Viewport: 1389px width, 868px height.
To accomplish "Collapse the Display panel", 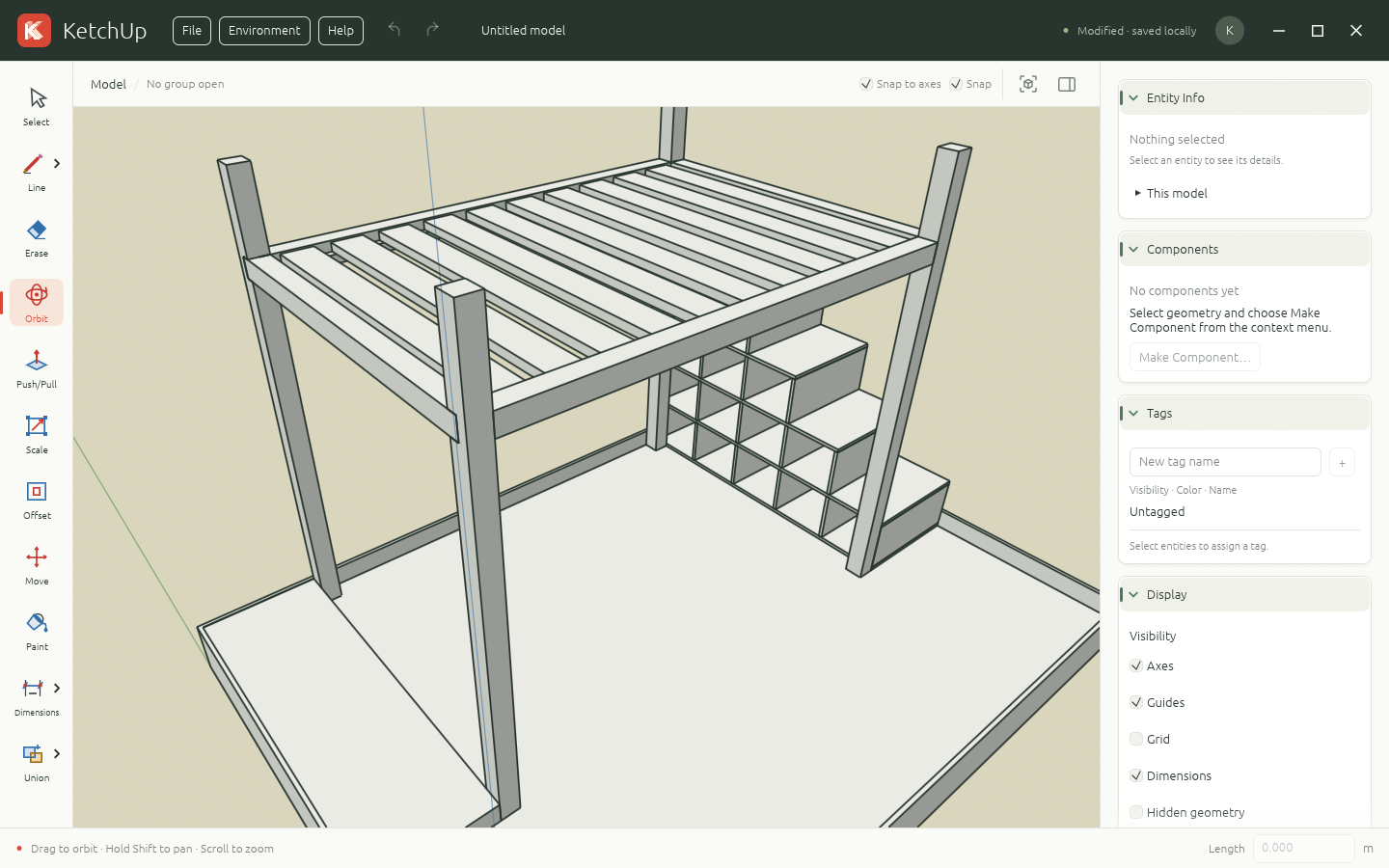I will (1244, 594).
